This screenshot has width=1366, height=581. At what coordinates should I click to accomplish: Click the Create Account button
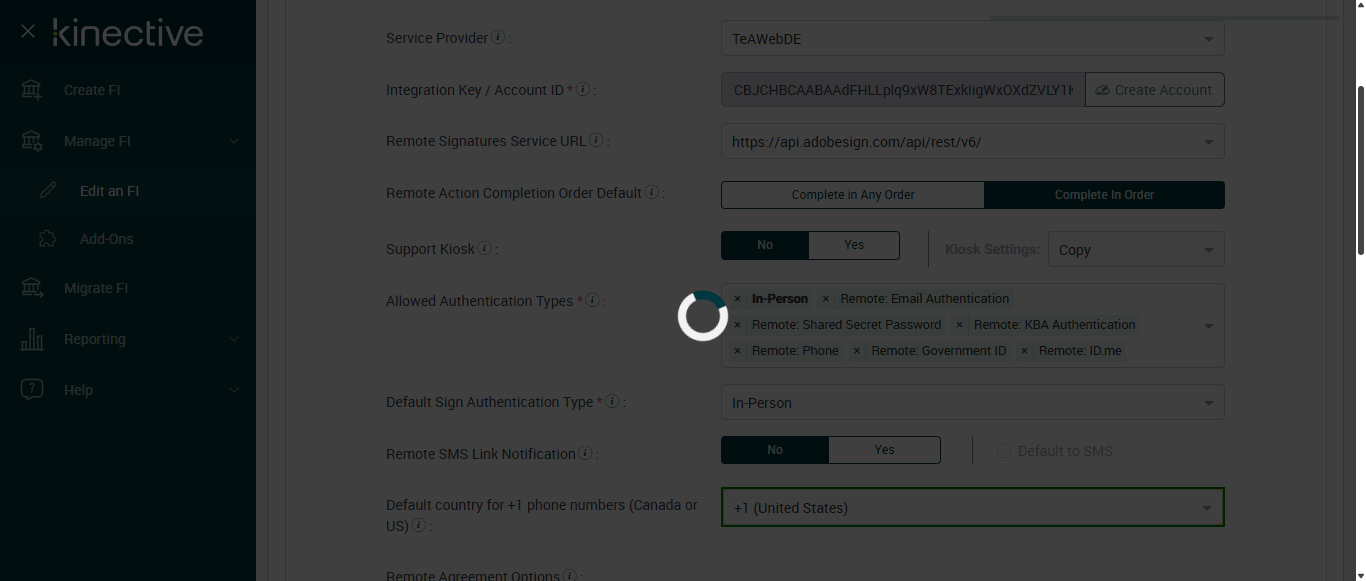tap(1154, 90)
